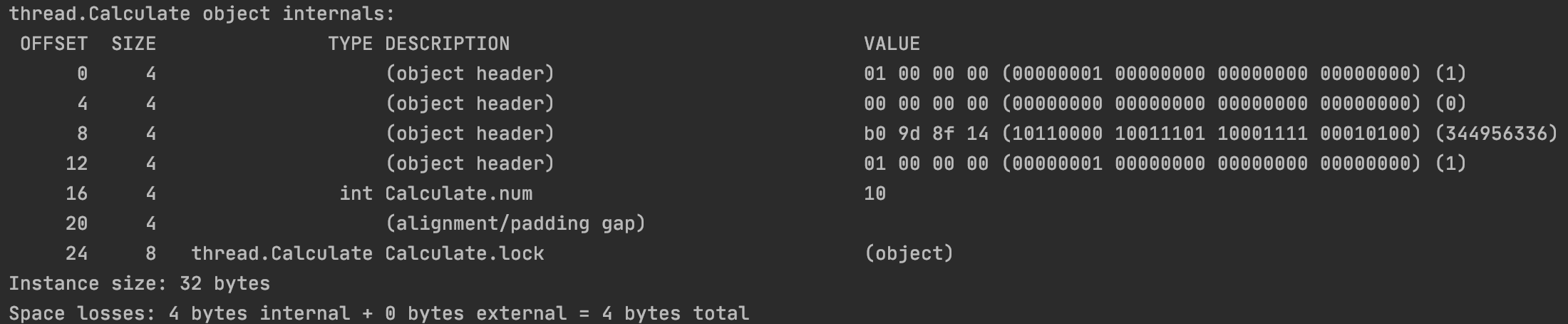Click the binary value "10110000 10011101 10001111 00010100"

point(1211,133)
